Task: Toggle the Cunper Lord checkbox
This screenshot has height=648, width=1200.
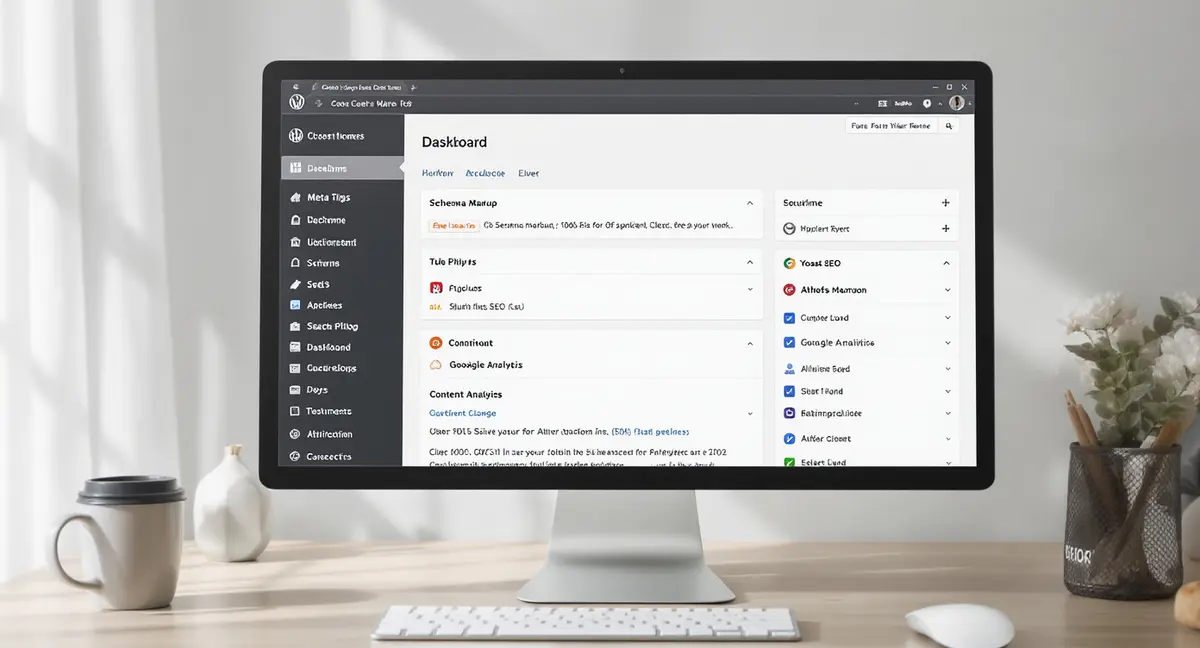Action: pos(789,317)
